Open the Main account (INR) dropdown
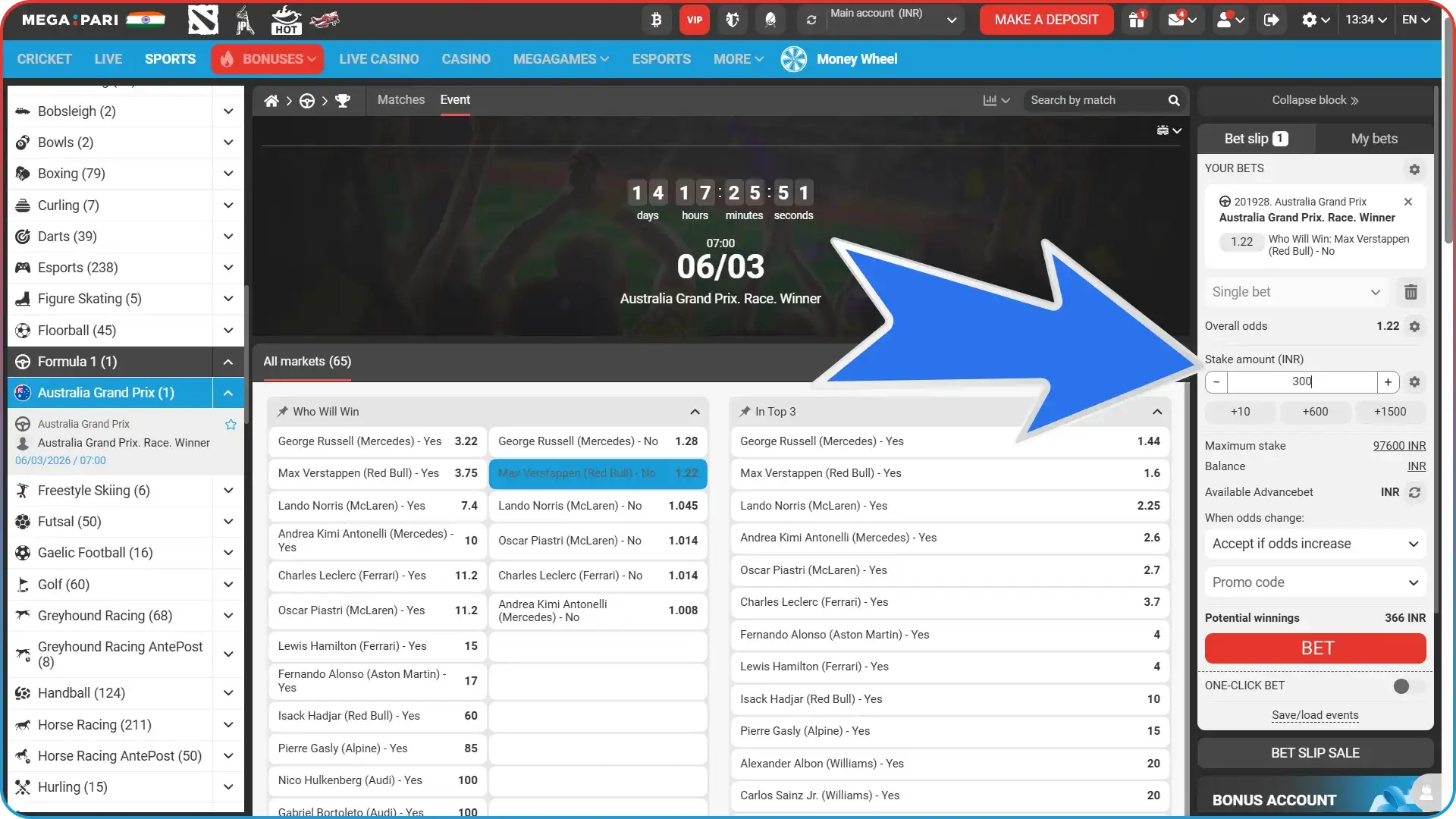Screen dimensions: 1456x819 [x=895, y=20]
